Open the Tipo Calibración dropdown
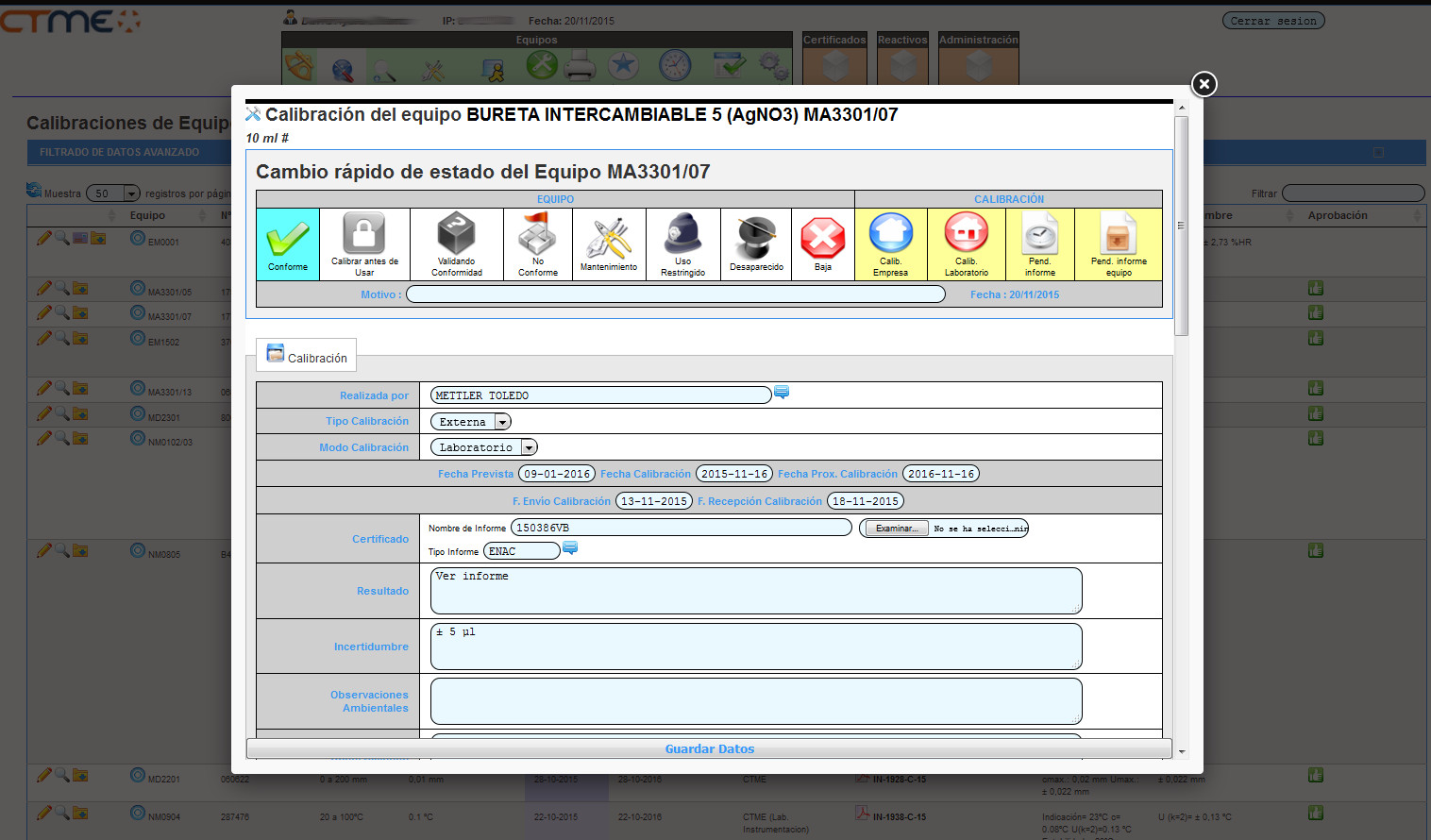The image size is (1431, 840). click(502, 422)
